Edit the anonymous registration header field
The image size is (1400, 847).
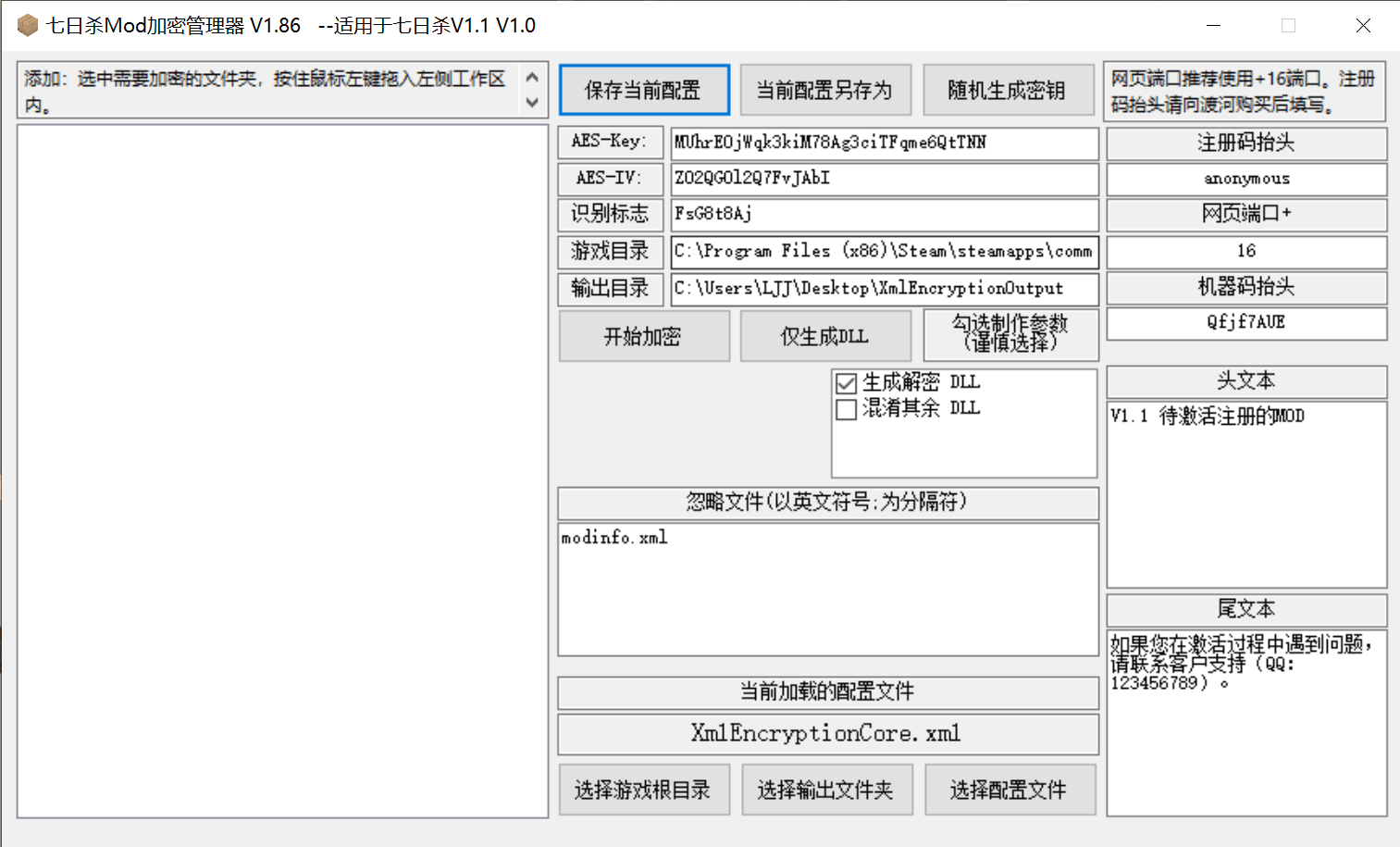tap(1246, 179)
